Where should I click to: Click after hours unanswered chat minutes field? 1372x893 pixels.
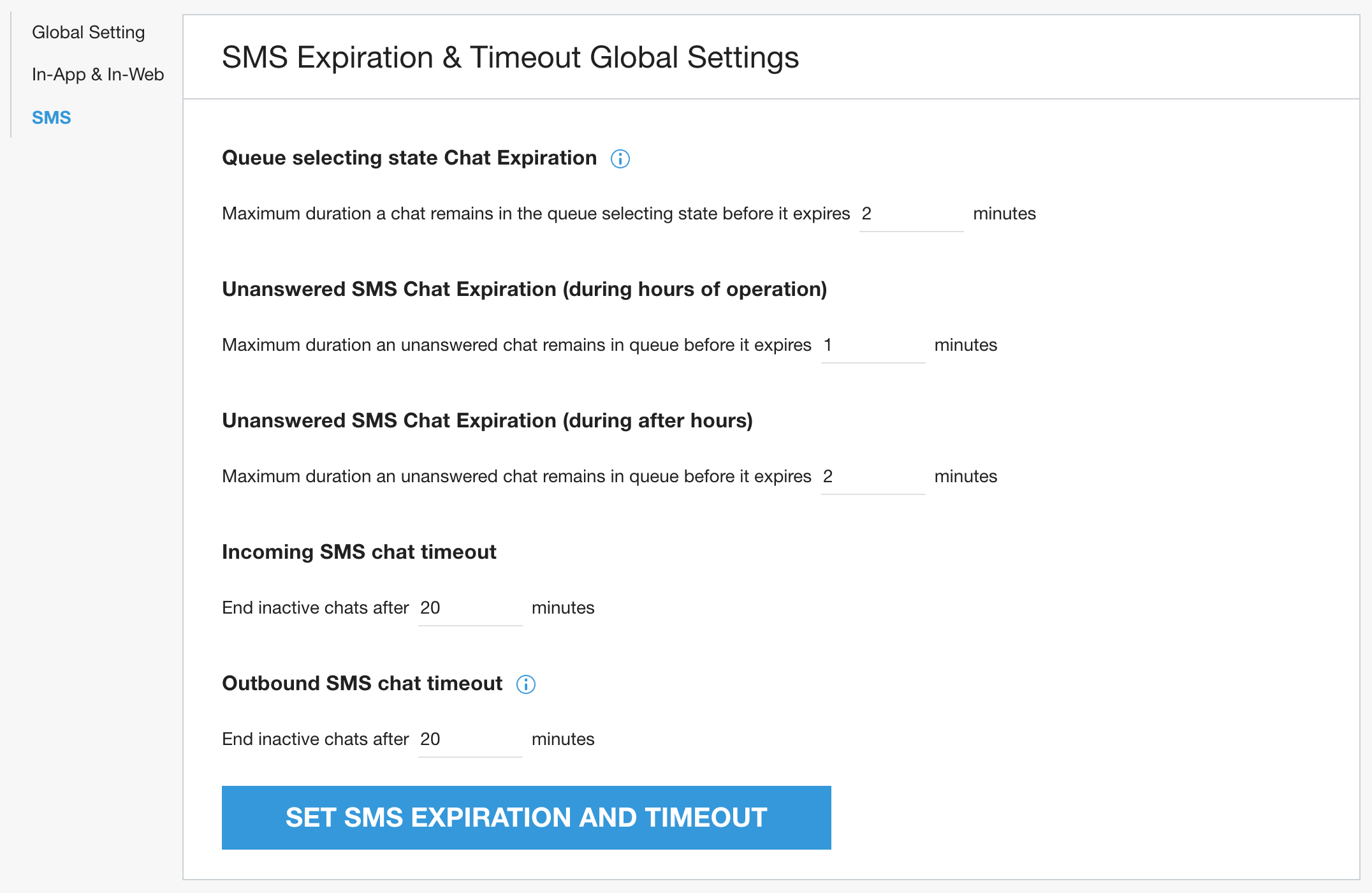tap(872, 477)
